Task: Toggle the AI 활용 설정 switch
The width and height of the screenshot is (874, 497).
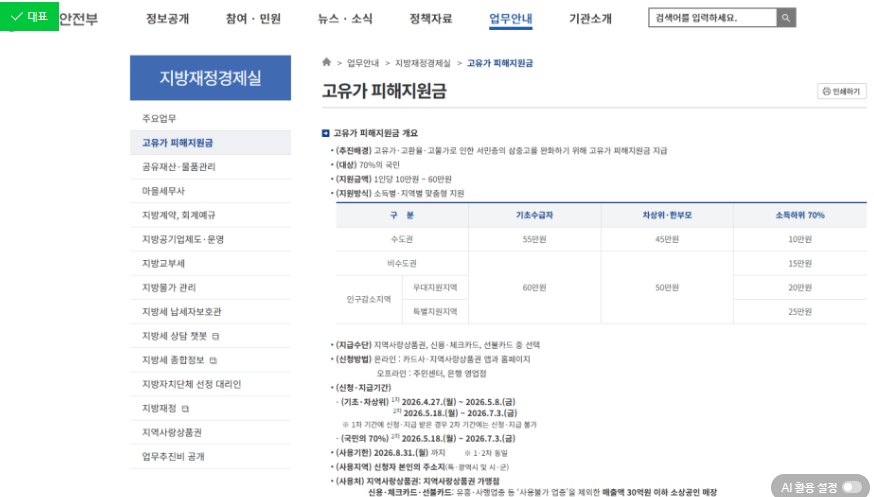Action: pos(852,488)
